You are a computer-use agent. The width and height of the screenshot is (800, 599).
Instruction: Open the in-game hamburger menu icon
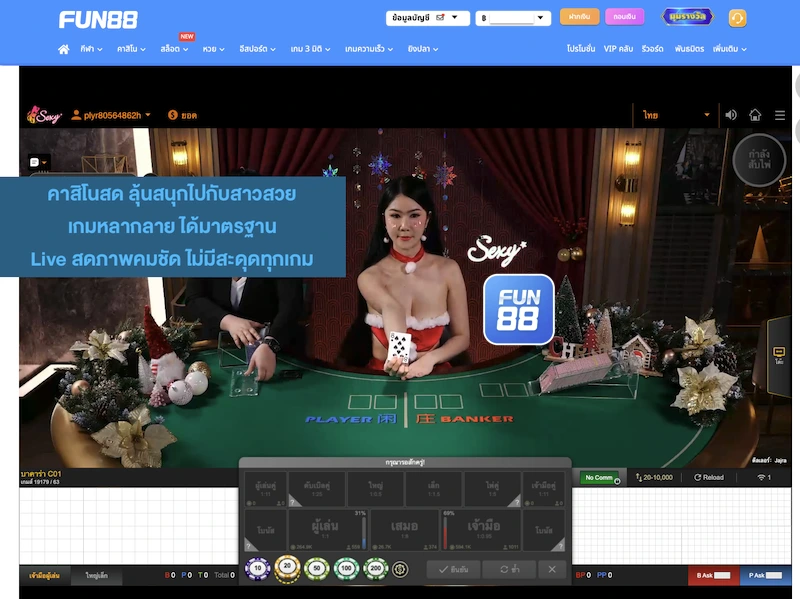(x=780, y=113)
